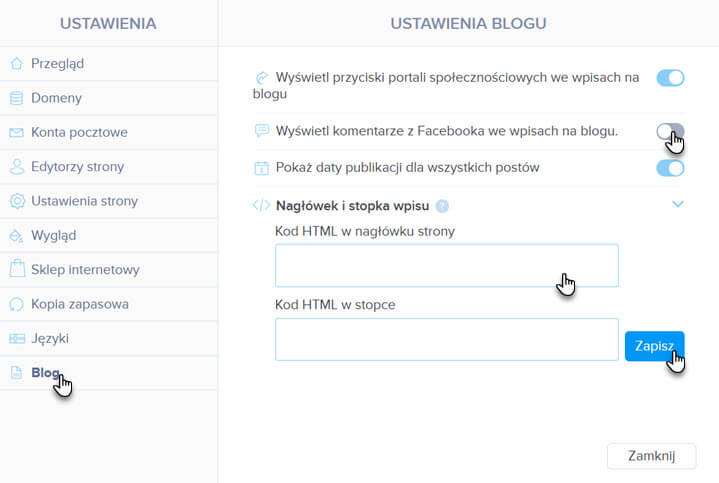Enable Facebook comments toggle
The image size is (719, 483).
tap(670, 132)
